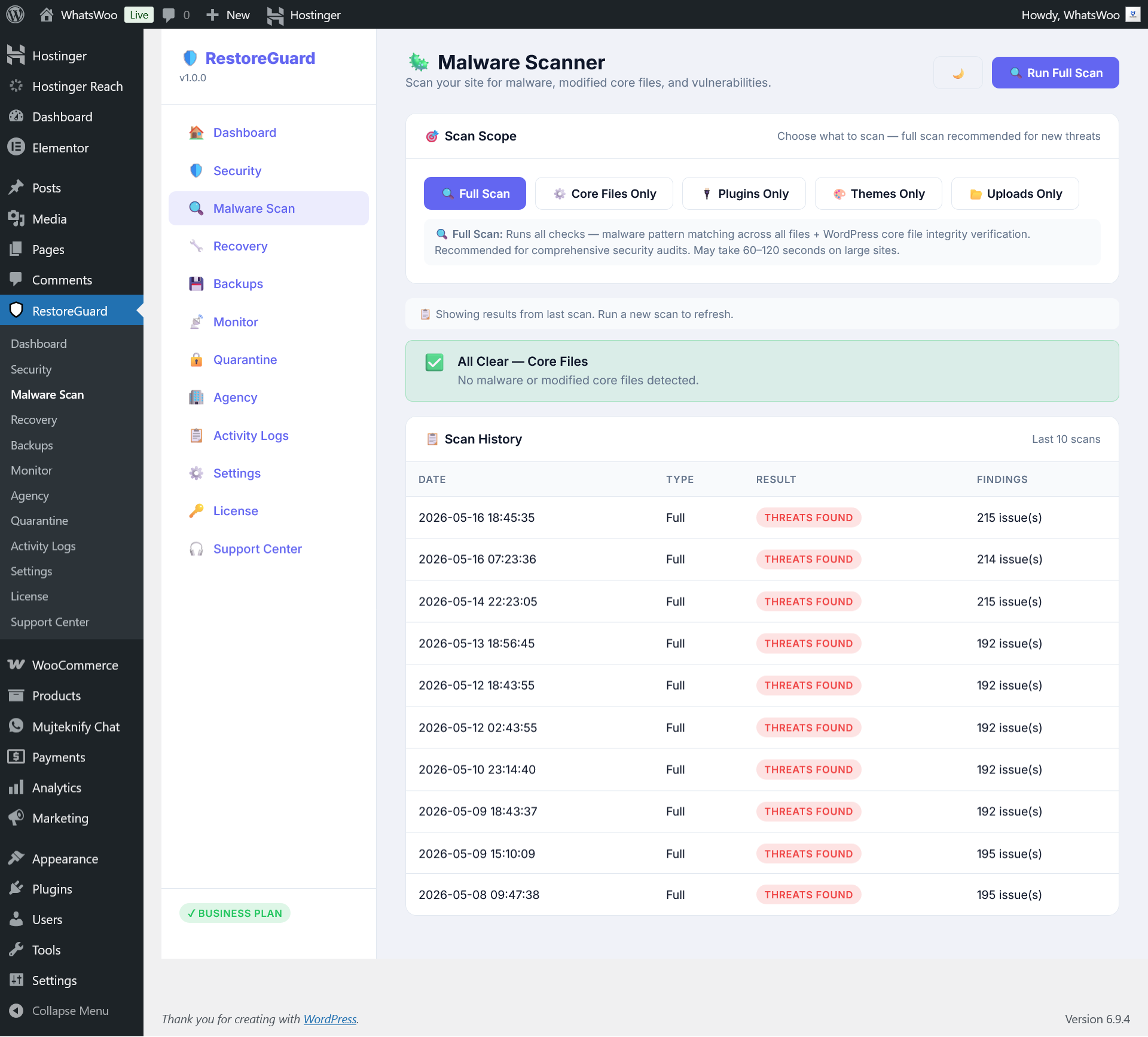Open Backups submenu under RestoreGuard in WordPress sidebar

(x=32, y=445)
